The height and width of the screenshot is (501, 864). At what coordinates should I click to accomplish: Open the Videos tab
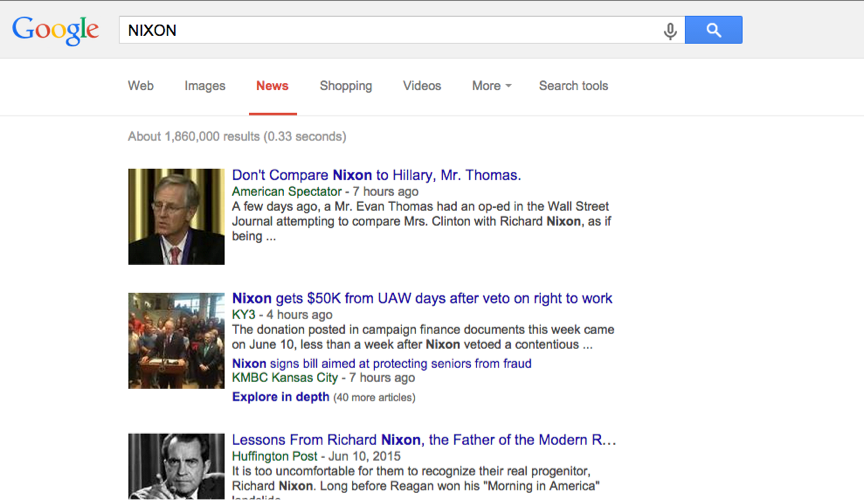(x=422, y=86)
